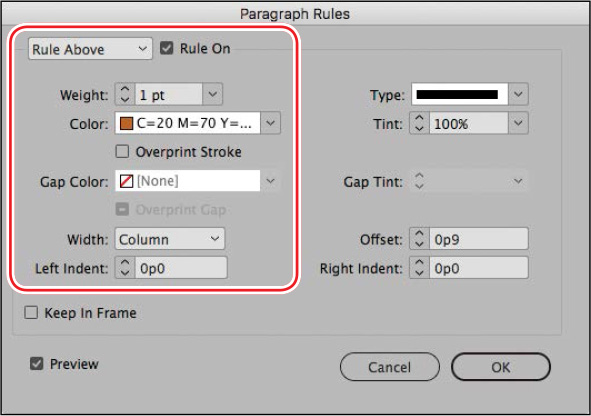Image resolution: width=591 pixels, height=416 pixels.
Task: Enable the Overprint Stroke checkbox
Action: (122, 151)
